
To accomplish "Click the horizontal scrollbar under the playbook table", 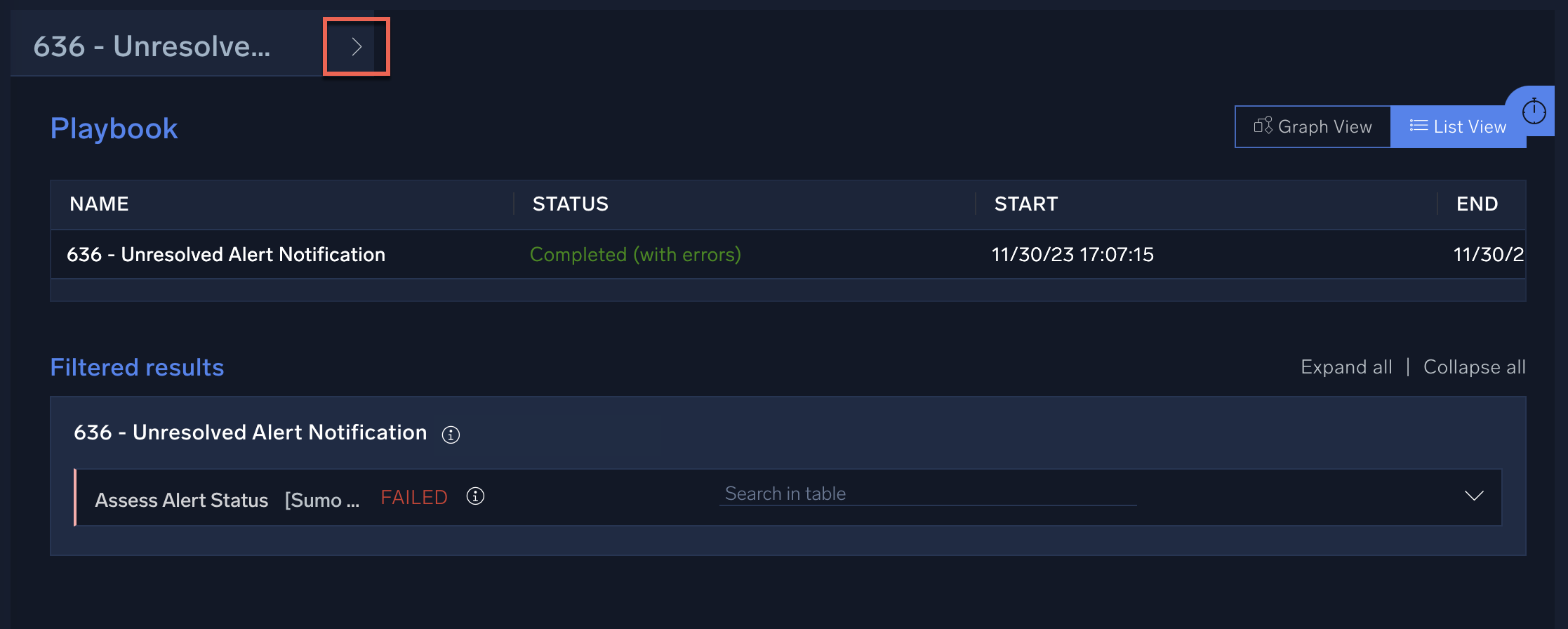I will tap(788, 290).
